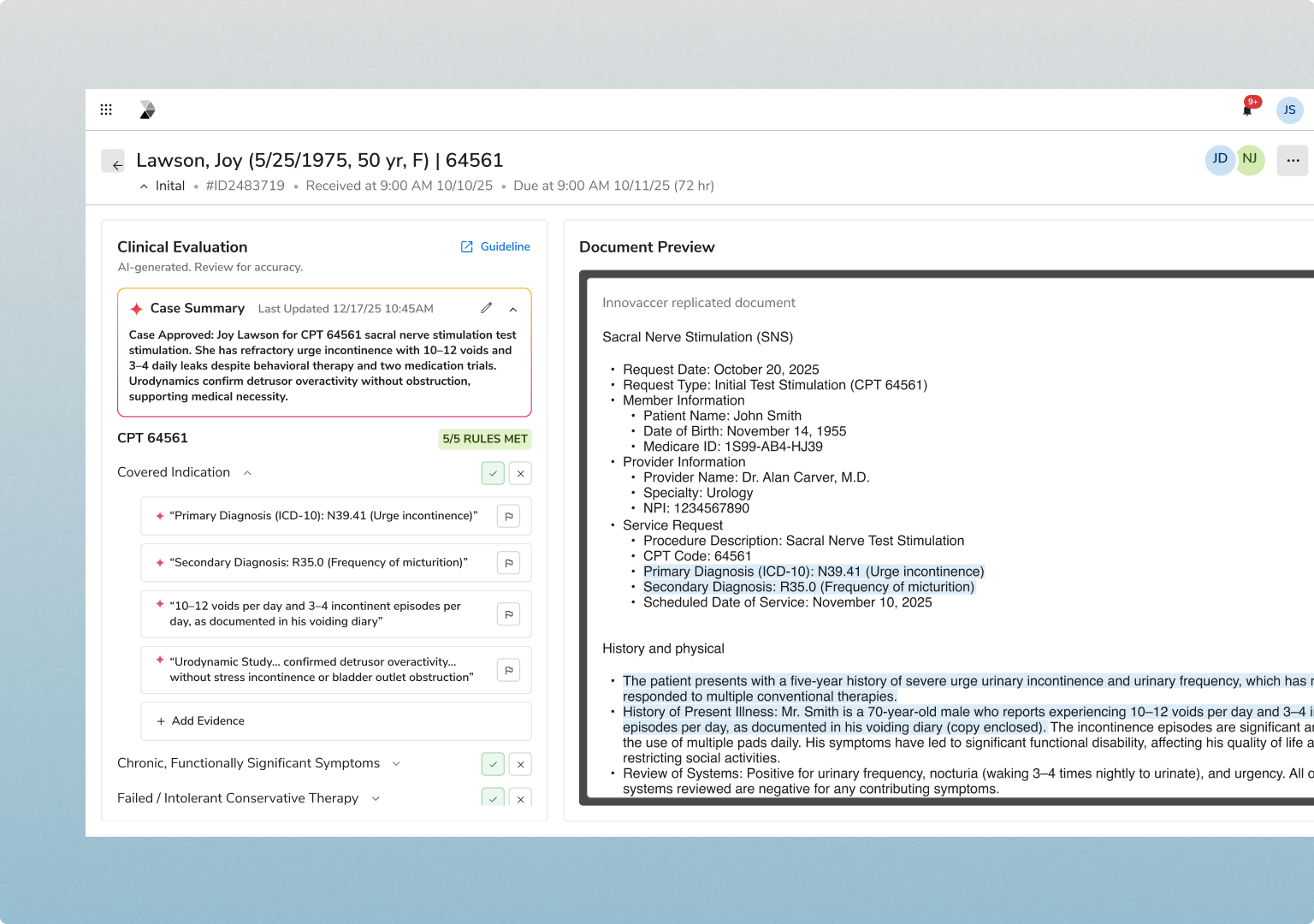The image size is (1314, 924).
Task: Click highlighted Primary Diagnosis line in document
Action: pos(814,572)
